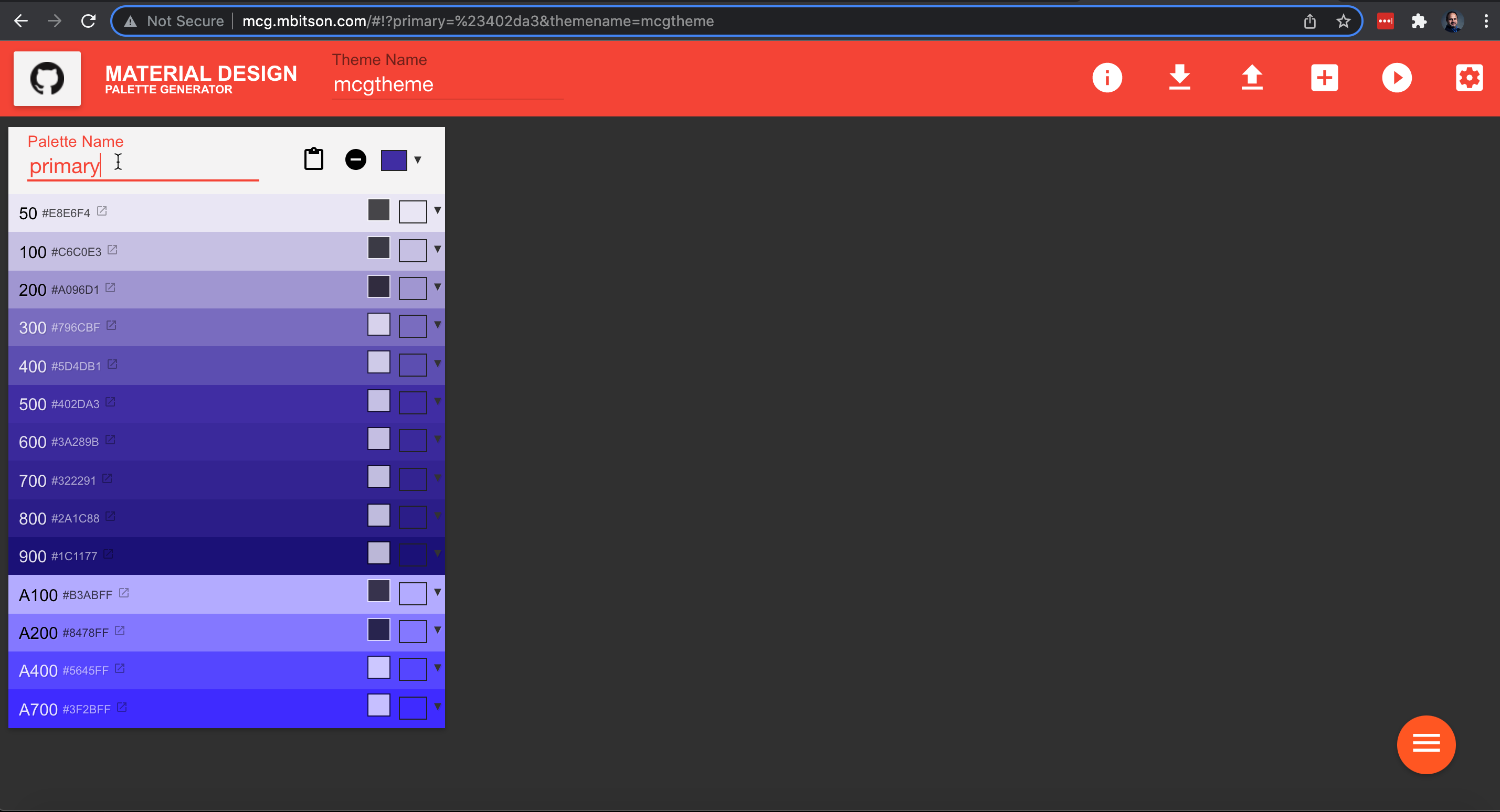Toggle contrast swatch on shade 200 row
Viewport: 1500px width, 812px height.
[x=378, y=286]
